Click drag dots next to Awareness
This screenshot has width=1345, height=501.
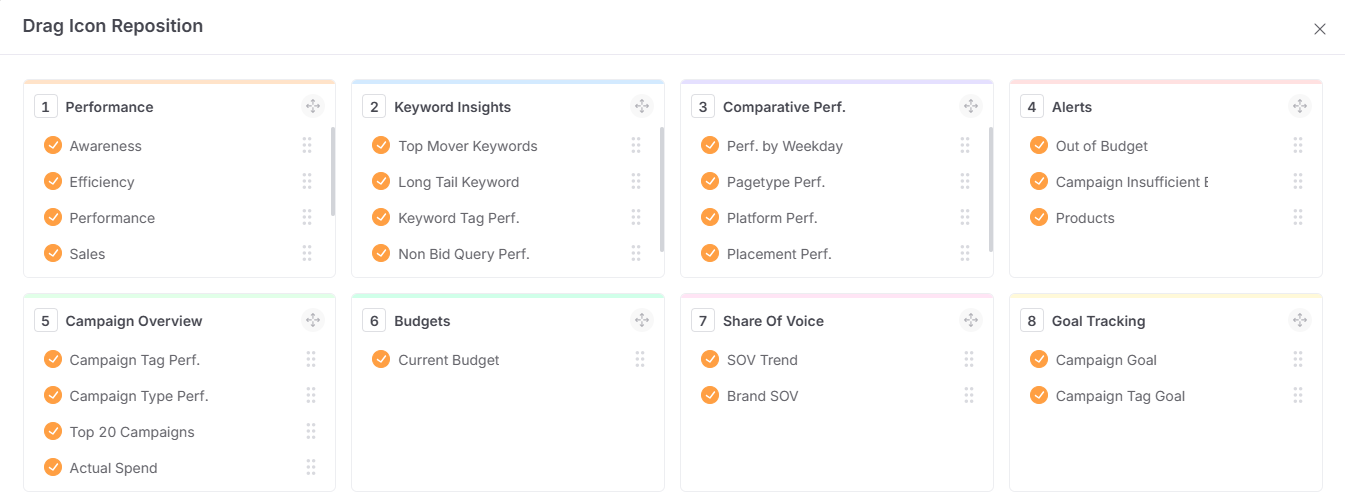(307, 146)
